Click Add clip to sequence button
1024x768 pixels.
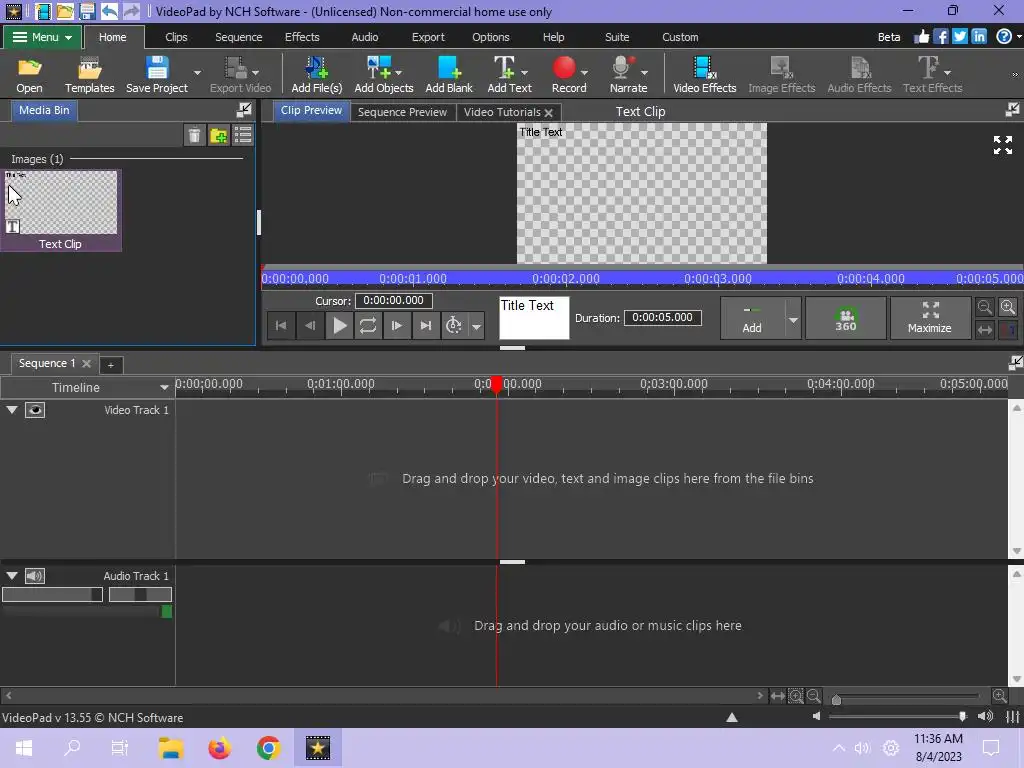point(752,318)
